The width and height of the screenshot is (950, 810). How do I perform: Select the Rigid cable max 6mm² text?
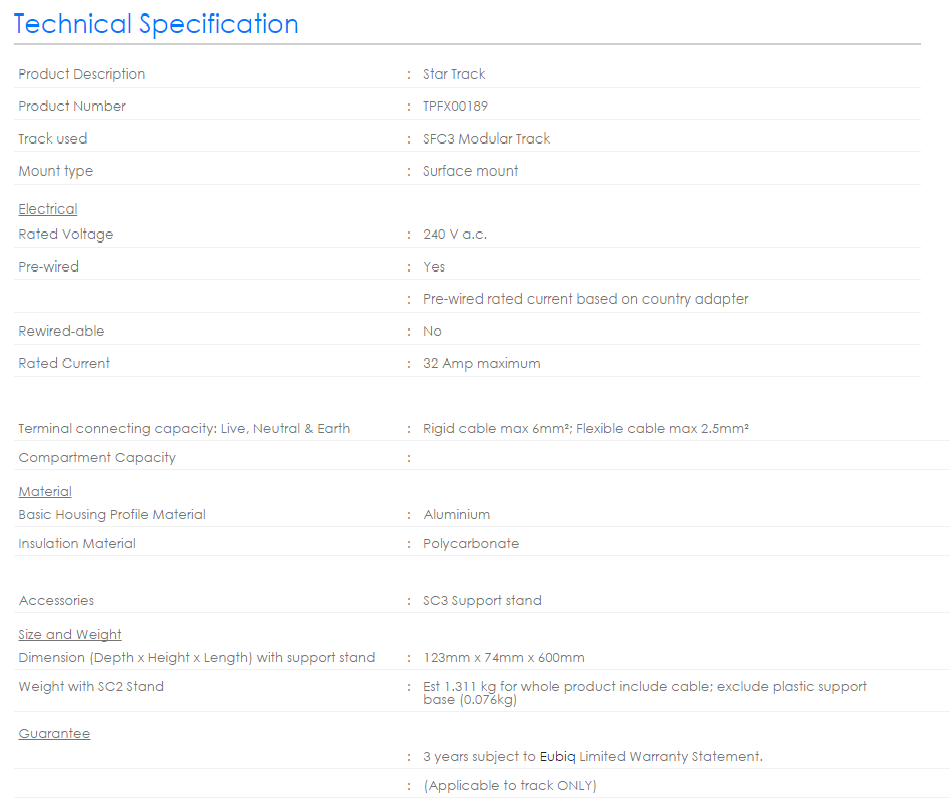coord(497,429)
